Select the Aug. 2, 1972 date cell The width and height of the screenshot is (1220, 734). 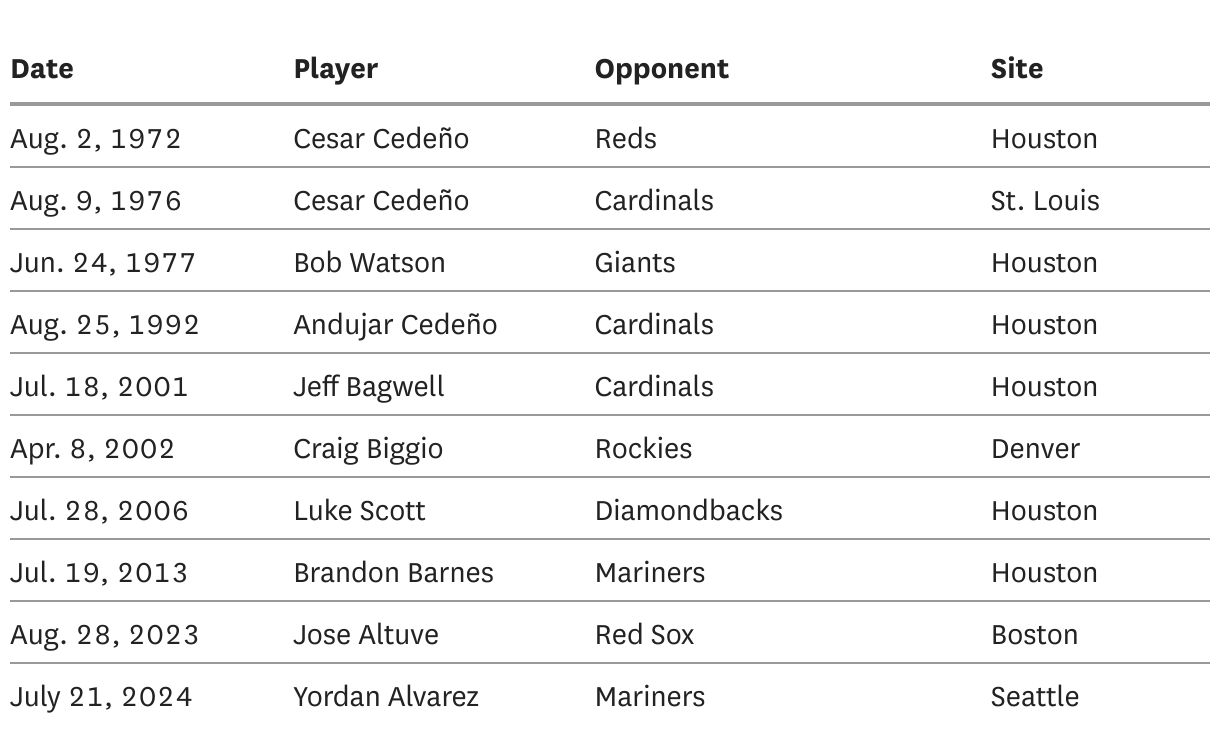coord(96,138)
